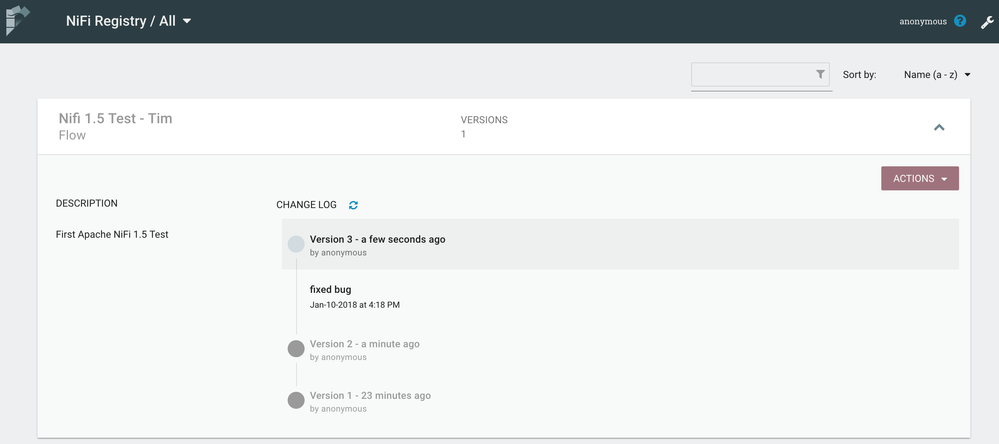Select the Version 2 timeline circle

pos(296,348)
